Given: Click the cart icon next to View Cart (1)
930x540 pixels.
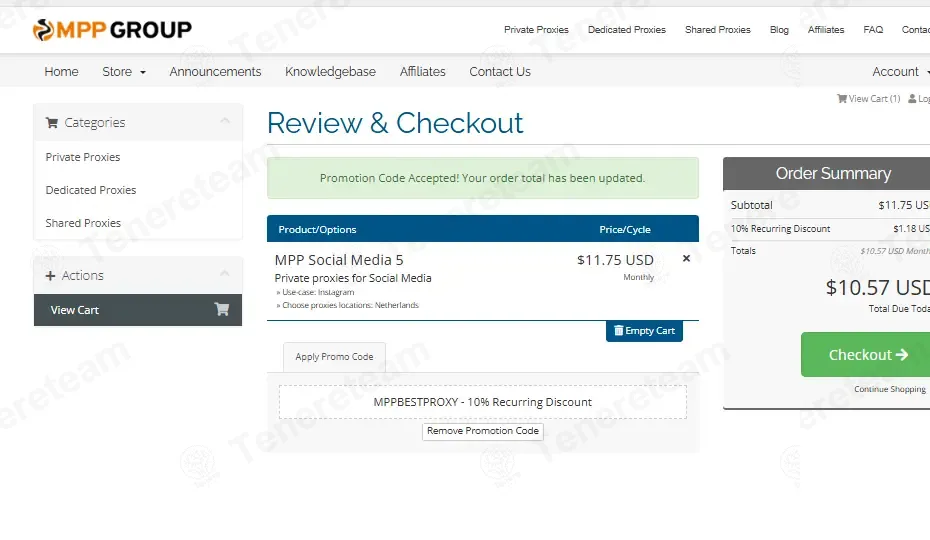Looking at the screenshot, I should [842, 99].
